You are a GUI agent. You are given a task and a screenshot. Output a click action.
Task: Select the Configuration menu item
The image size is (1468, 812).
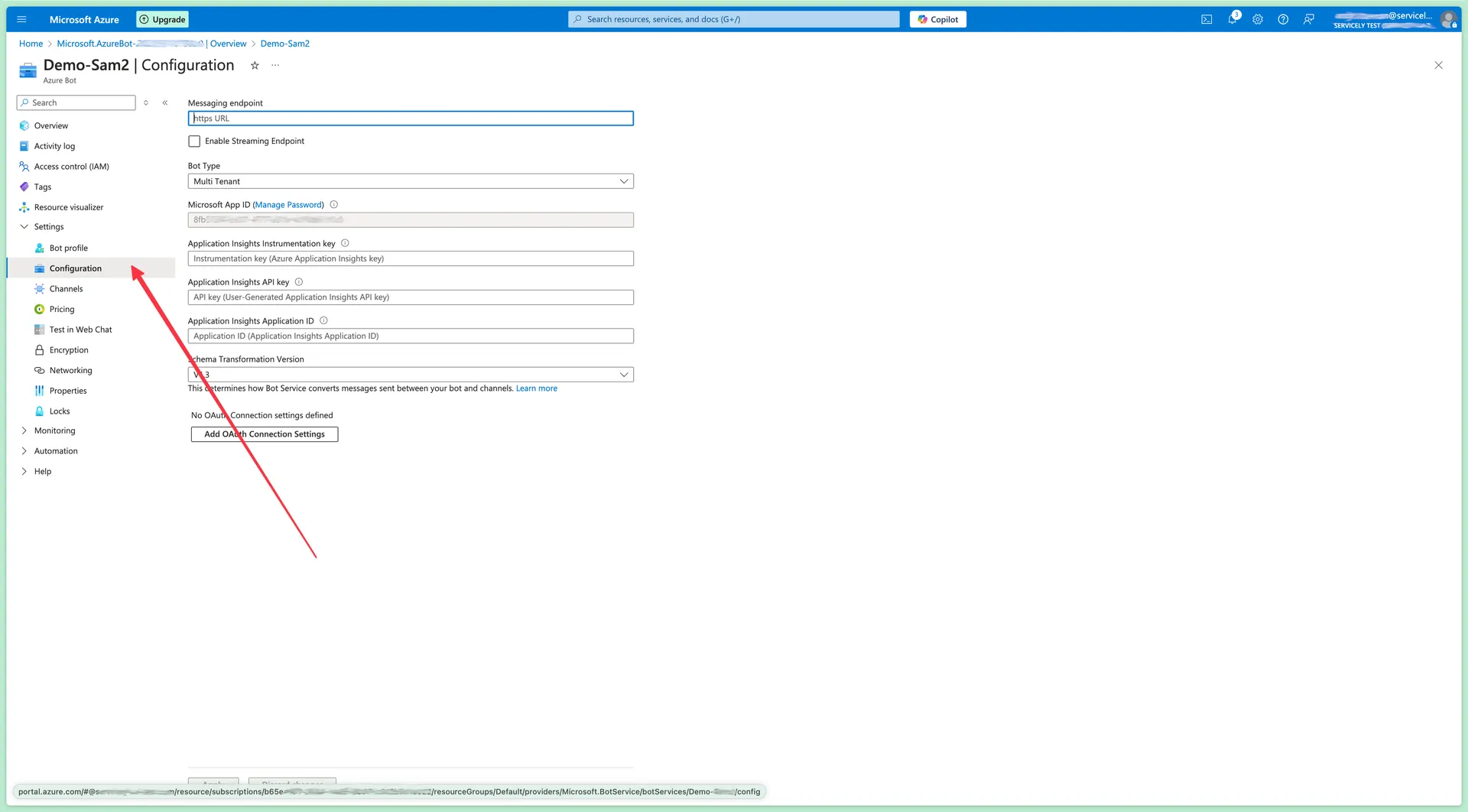click(x=76, y=268)
